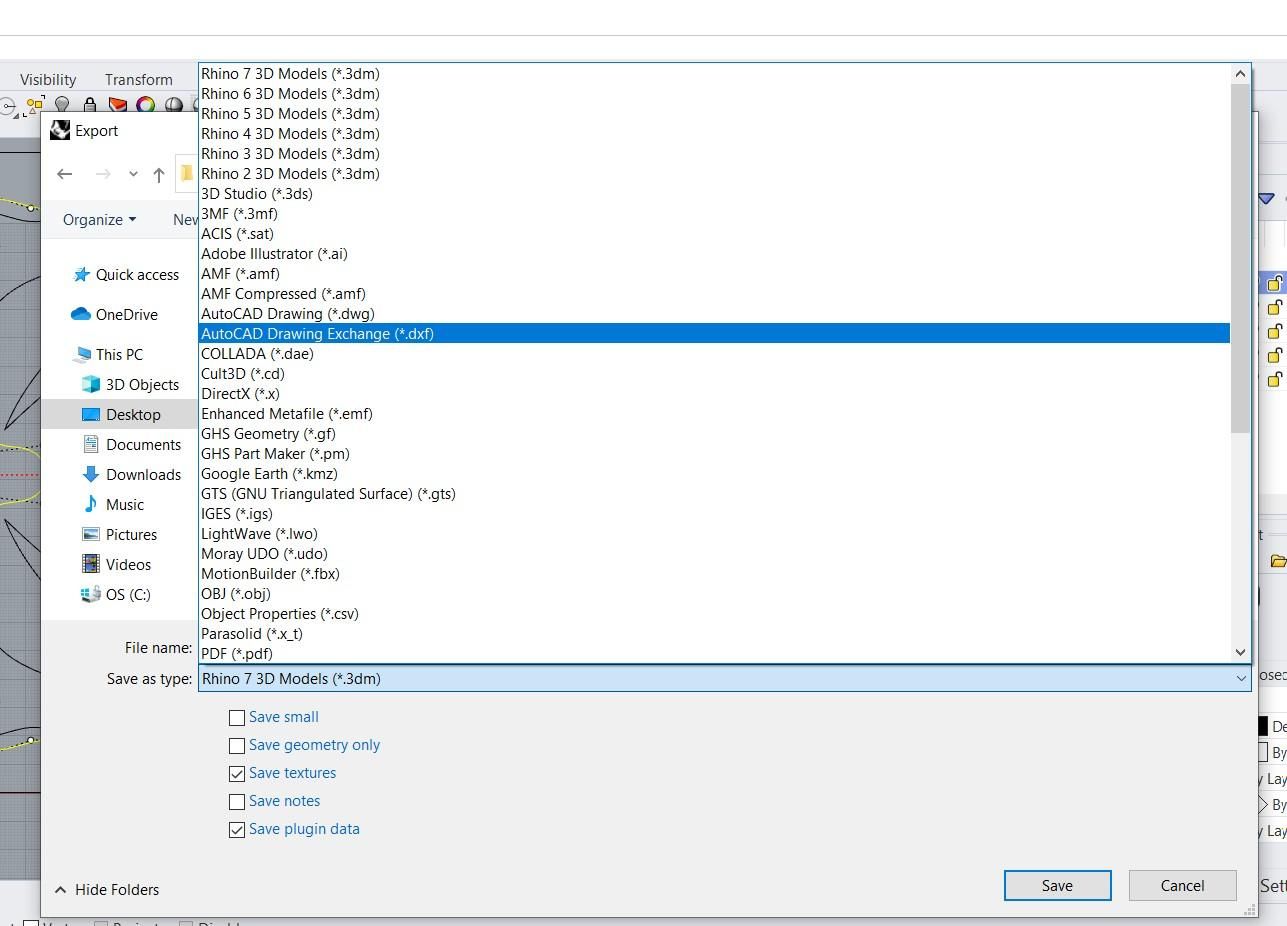
Task: Switch to the Transform tab
Action: pos(138,79)
